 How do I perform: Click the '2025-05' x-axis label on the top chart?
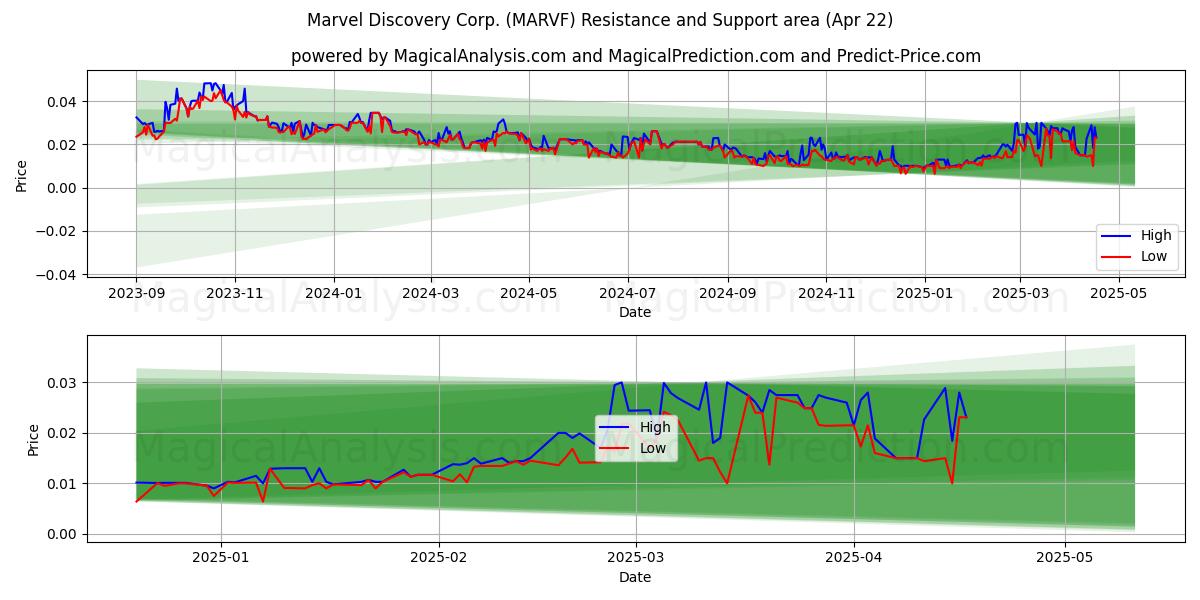1117,294
